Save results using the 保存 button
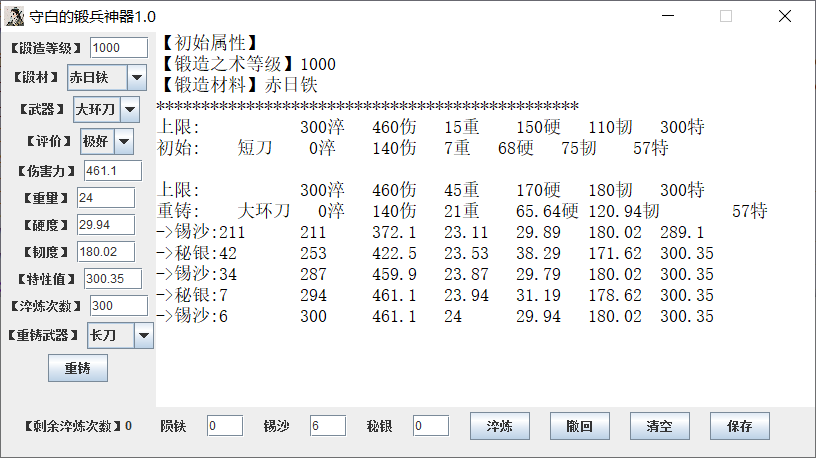 click(x=739, y=426)
